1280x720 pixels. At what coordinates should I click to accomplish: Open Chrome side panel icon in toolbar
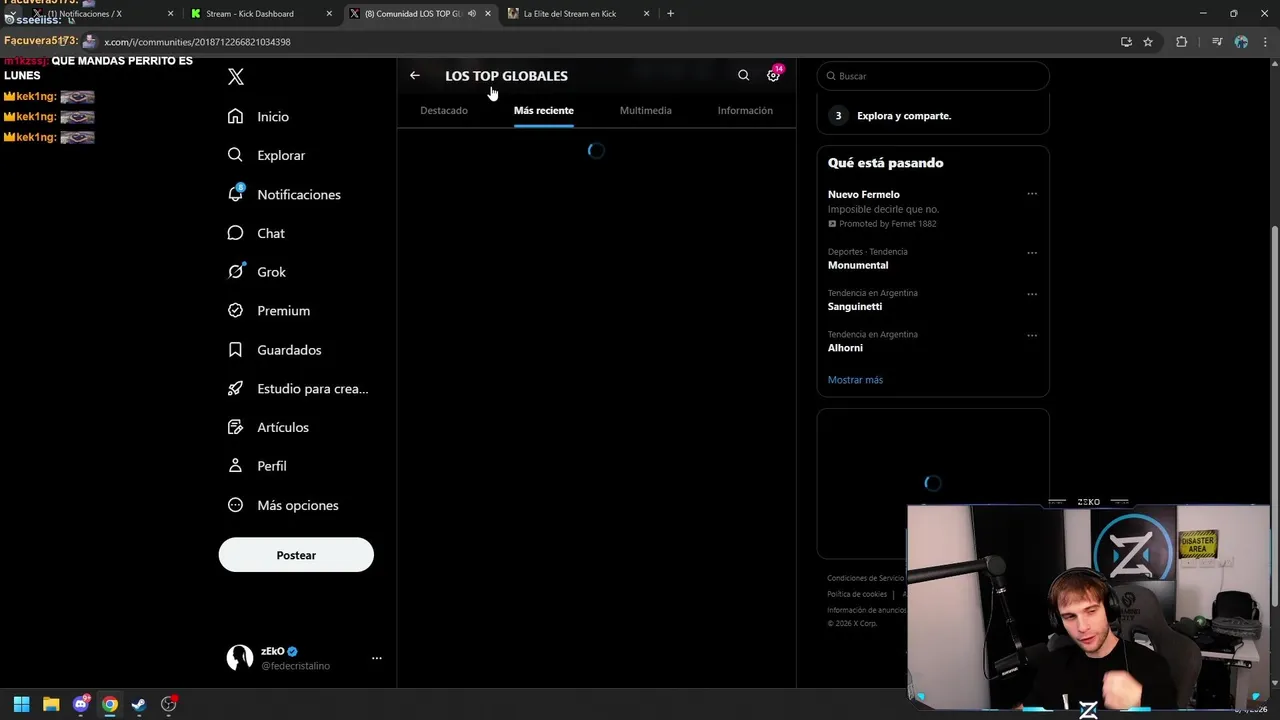[1217, 42]
